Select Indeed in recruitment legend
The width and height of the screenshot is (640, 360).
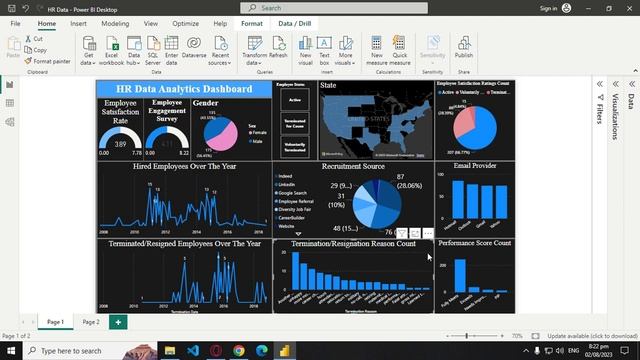click(x=284, y=176)
